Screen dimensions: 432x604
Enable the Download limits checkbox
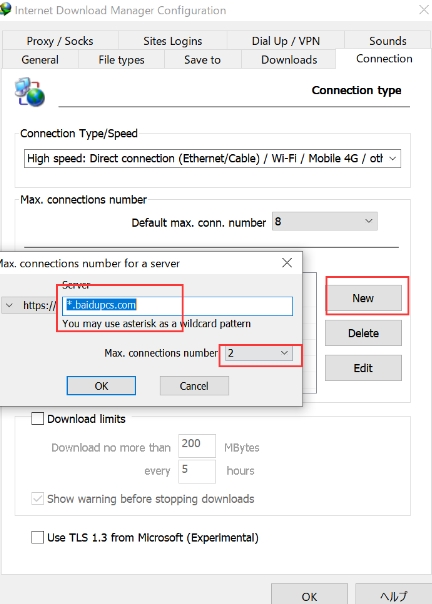click(37, 418)
